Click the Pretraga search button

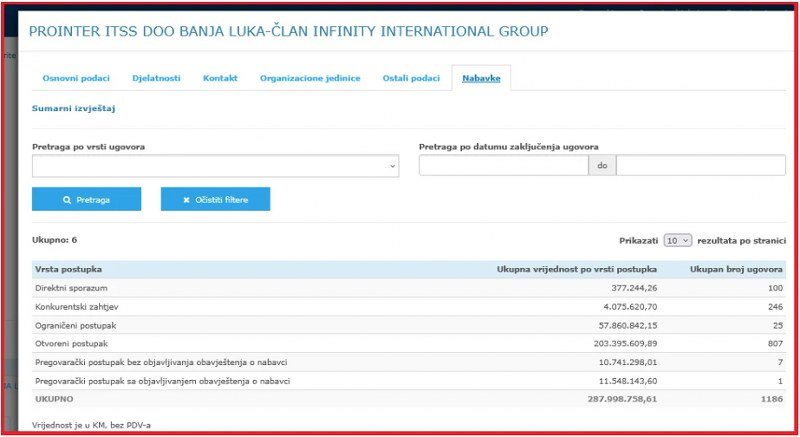86,200
